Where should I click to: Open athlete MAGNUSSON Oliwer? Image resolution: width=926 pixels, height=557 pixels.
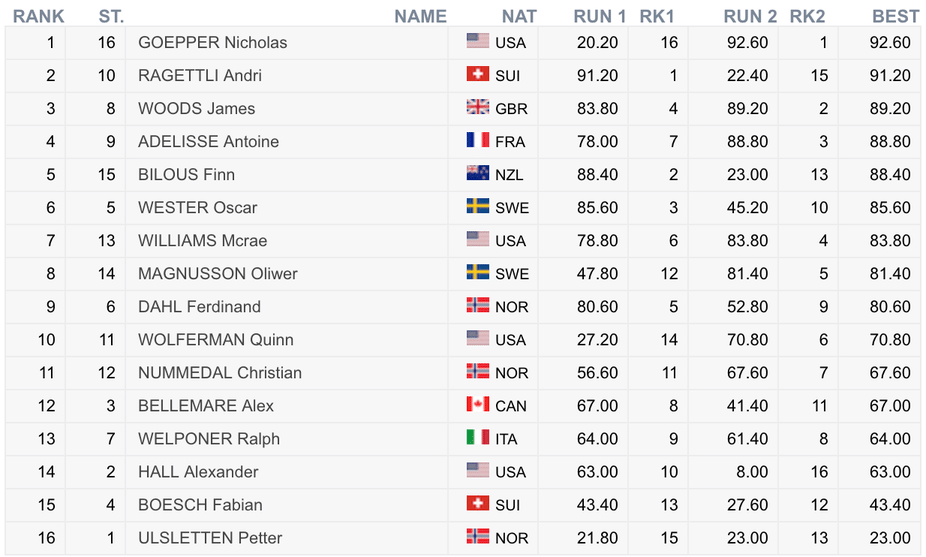[x=218, y=274]
